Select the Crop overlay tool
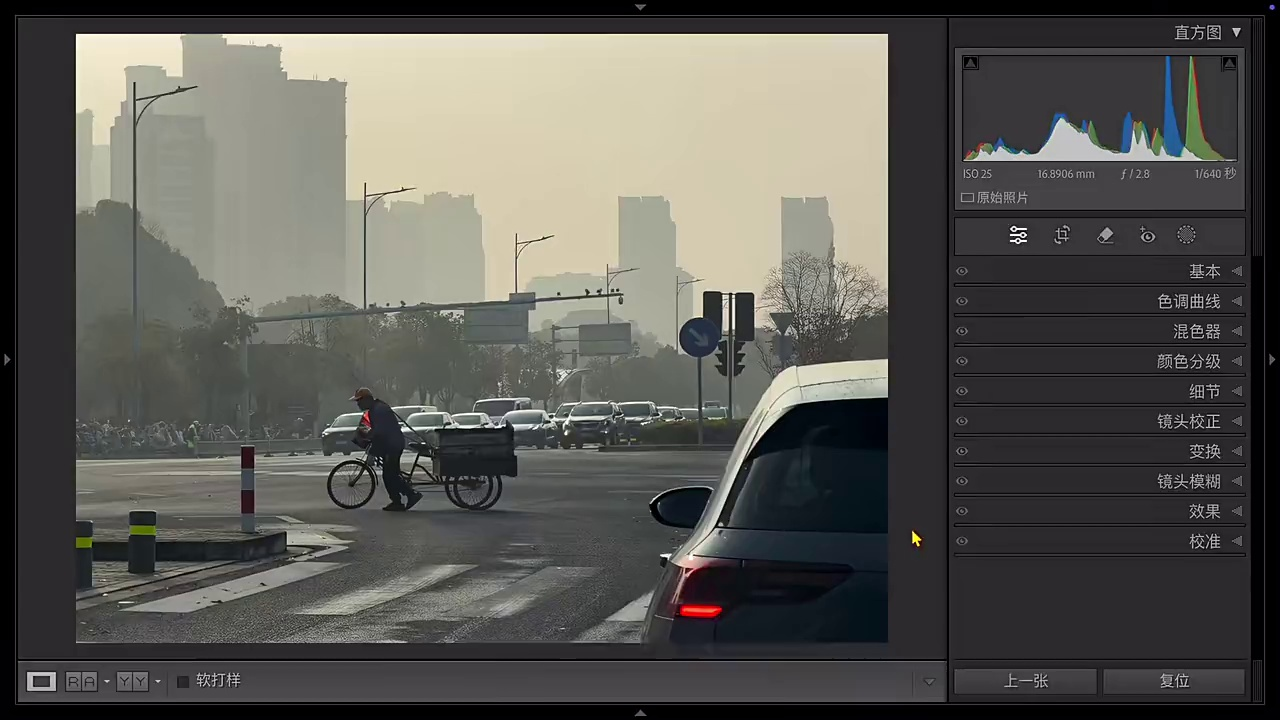The image size is (1280, 720). pyautogui.click(x=1062, y=235)
